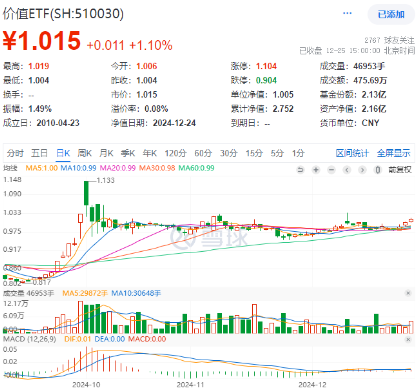Select the 周K chart tab

tap(85, 153)
